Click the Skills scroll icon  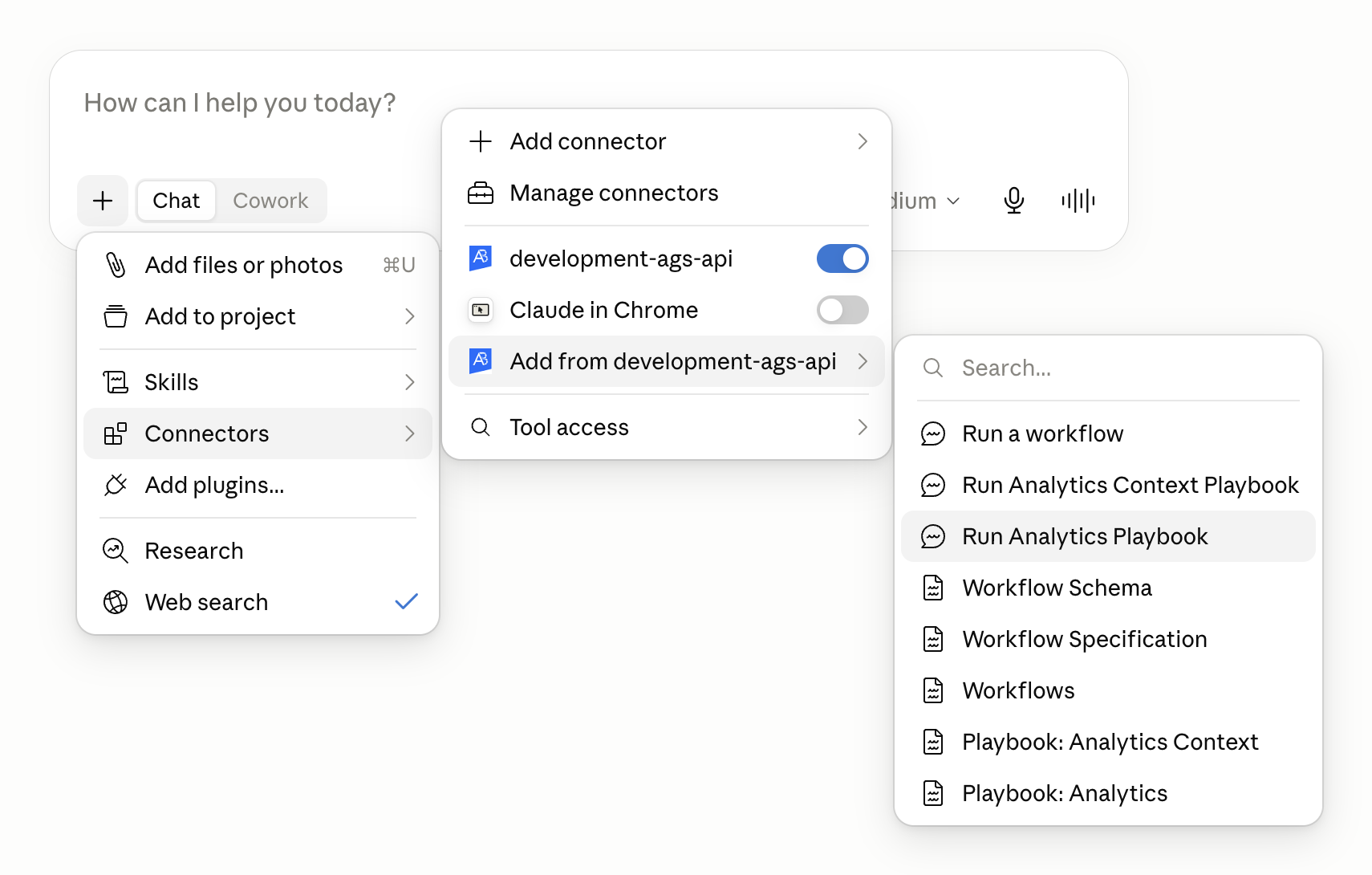[116, 382]
